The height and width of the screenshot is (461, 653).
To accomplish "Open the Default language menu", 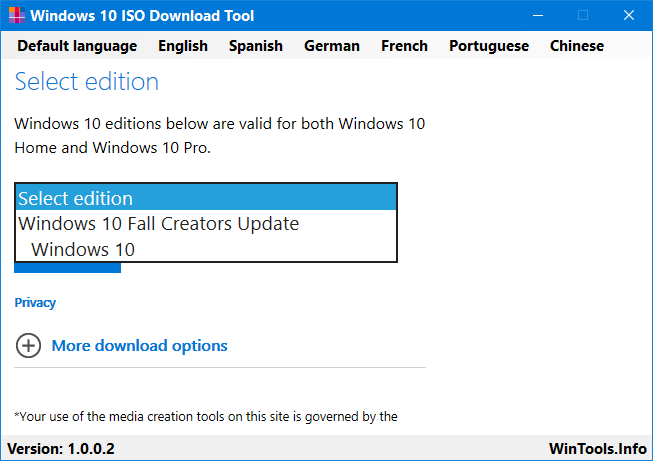I will tap(77, 46).
